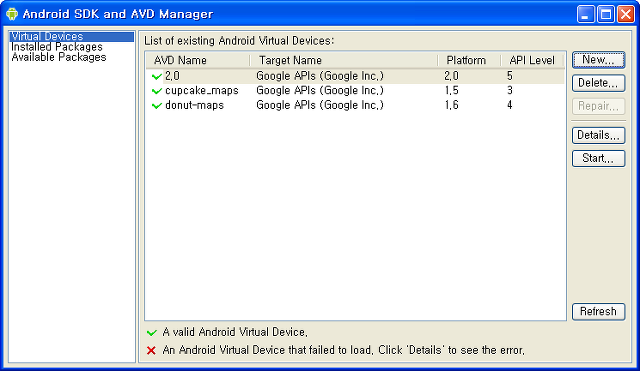Click the disabled Repair... button

(x=598, y=106)
